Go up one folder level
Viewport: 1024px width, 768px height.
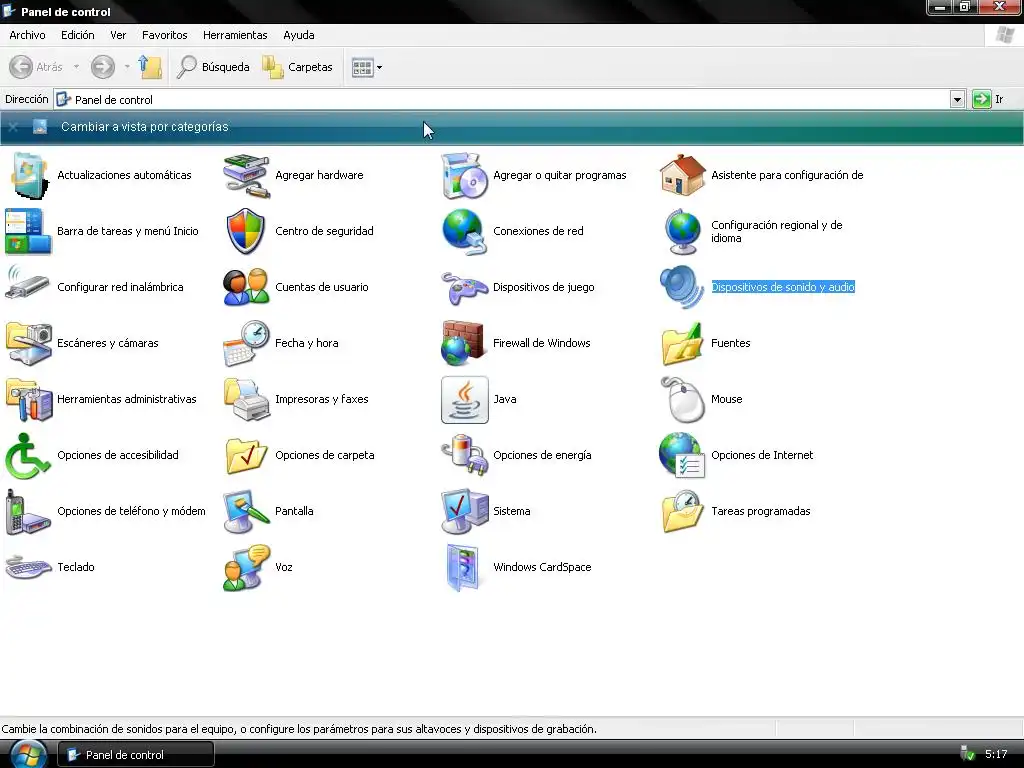(150, 67)
